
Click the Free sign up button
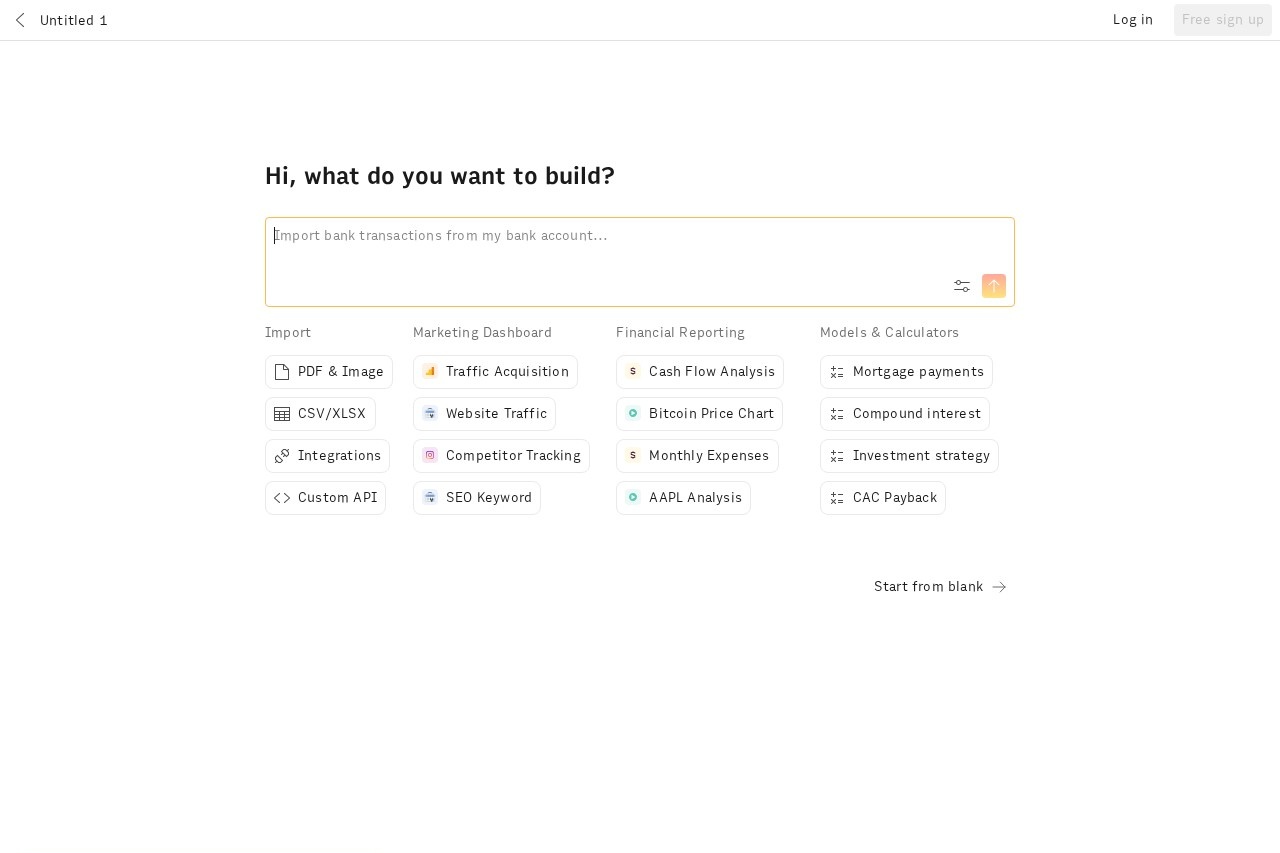coord(1222,19)
